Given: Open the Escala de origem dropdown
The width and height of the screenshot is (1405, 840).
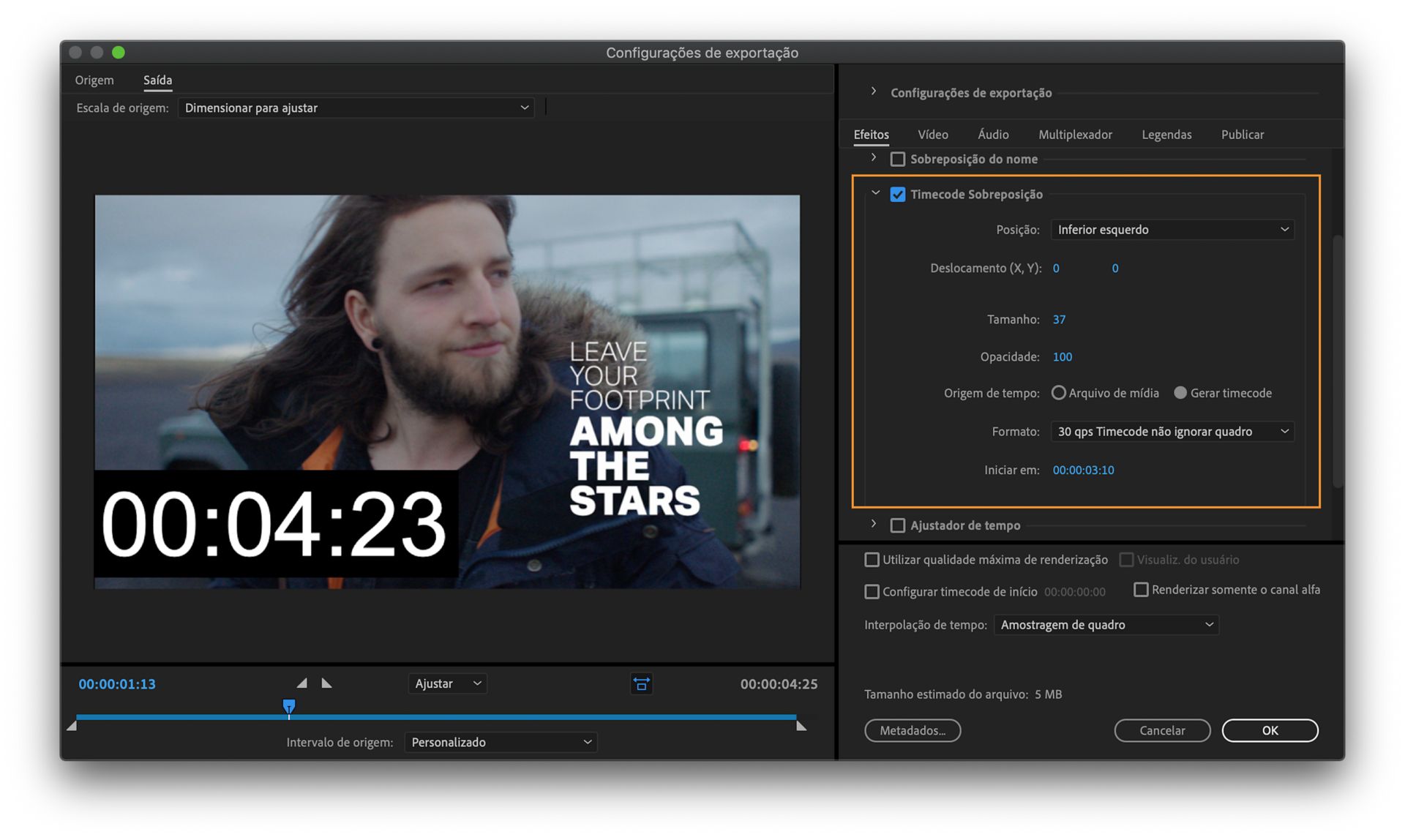Looking at the screenshot, I should click(x=356, y=108).
